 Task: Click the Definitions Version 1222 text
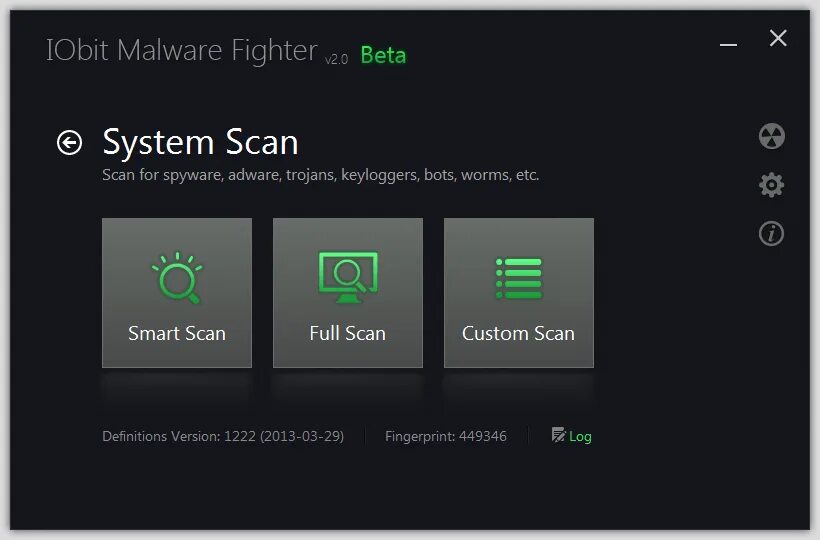pos(223,436)
